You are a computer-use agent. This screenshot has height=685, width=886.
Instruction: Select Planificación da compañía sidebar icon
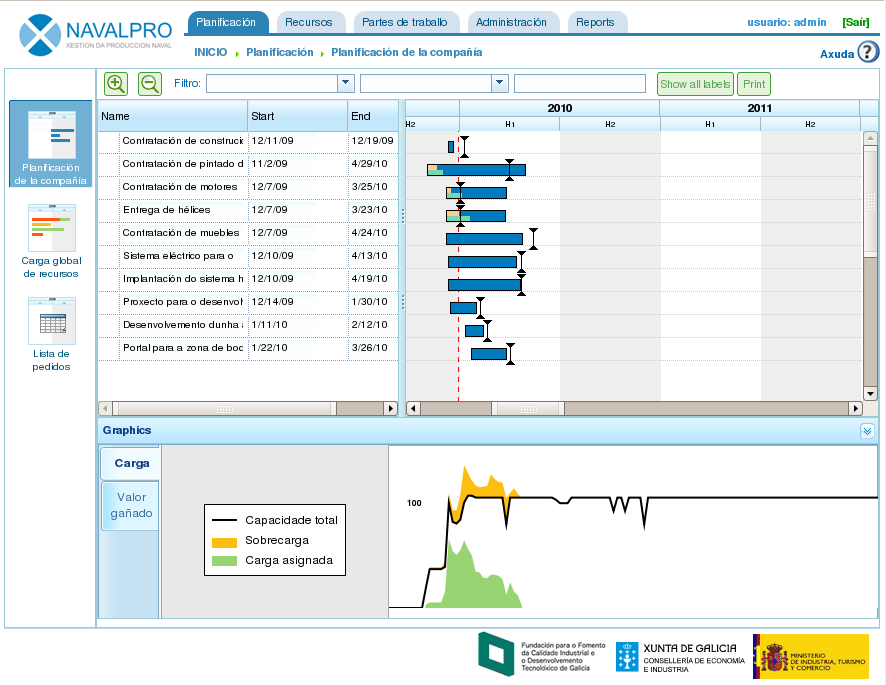[x=50, y=145]
